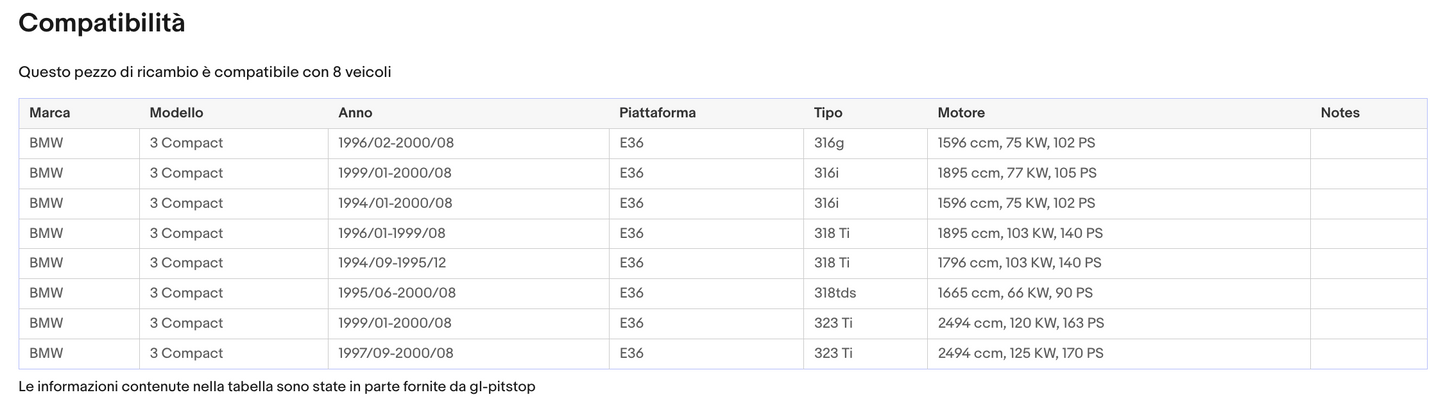Select the 316g type cell

pyautogui.click(x=829, y=143)
